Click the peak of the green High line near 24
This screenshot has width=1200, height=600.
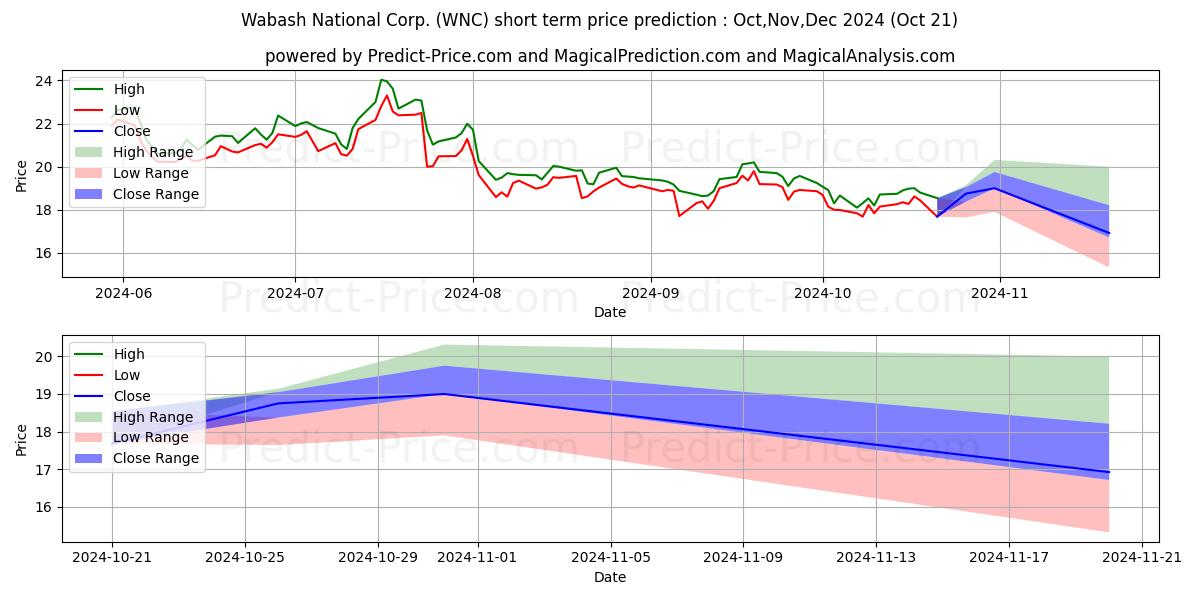tap(381, 80)
